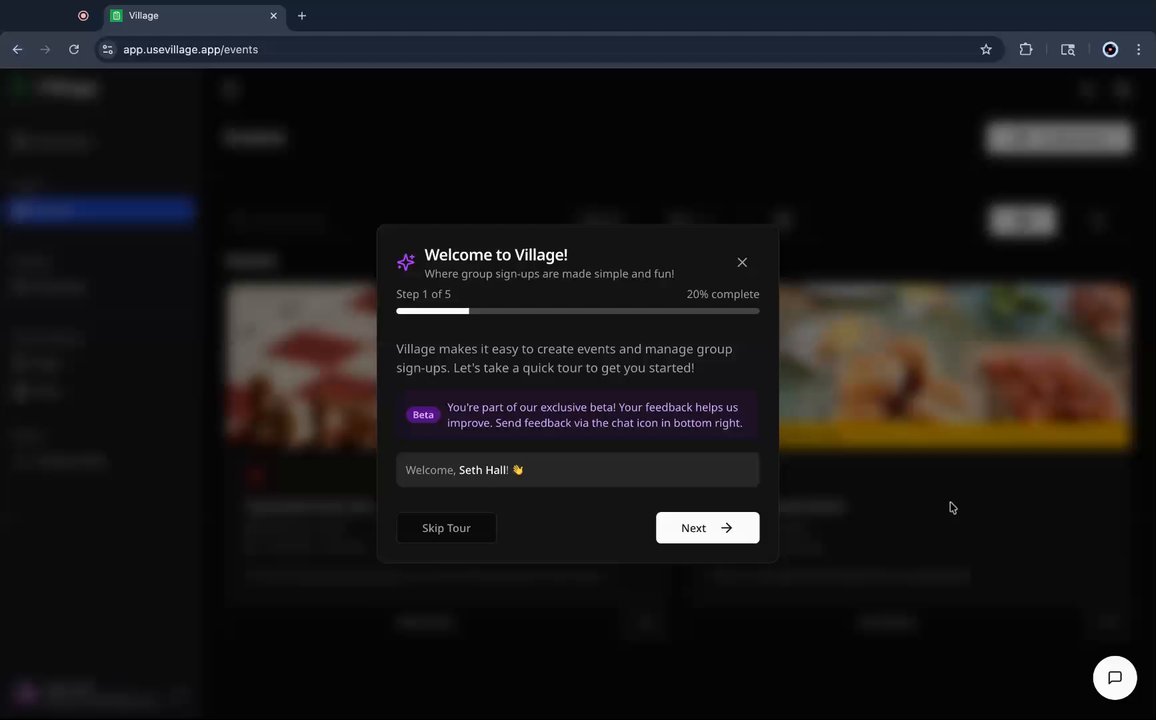The width and height of the screenshot is (1156, 720).
Task: View site information icon in address bar
Action: pos(108,49)
